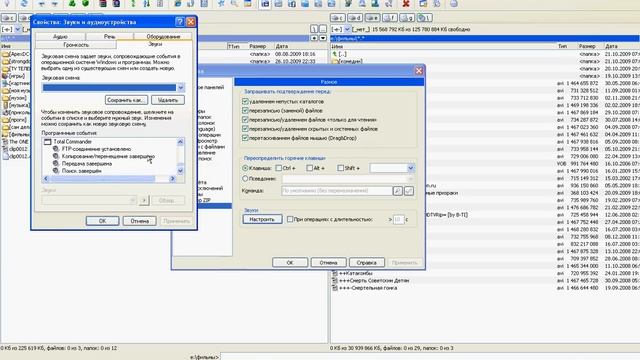Viewport: 640px width, 360px height.
Task: Click Total Commander program icon in events list
Action: pos(48,142)
